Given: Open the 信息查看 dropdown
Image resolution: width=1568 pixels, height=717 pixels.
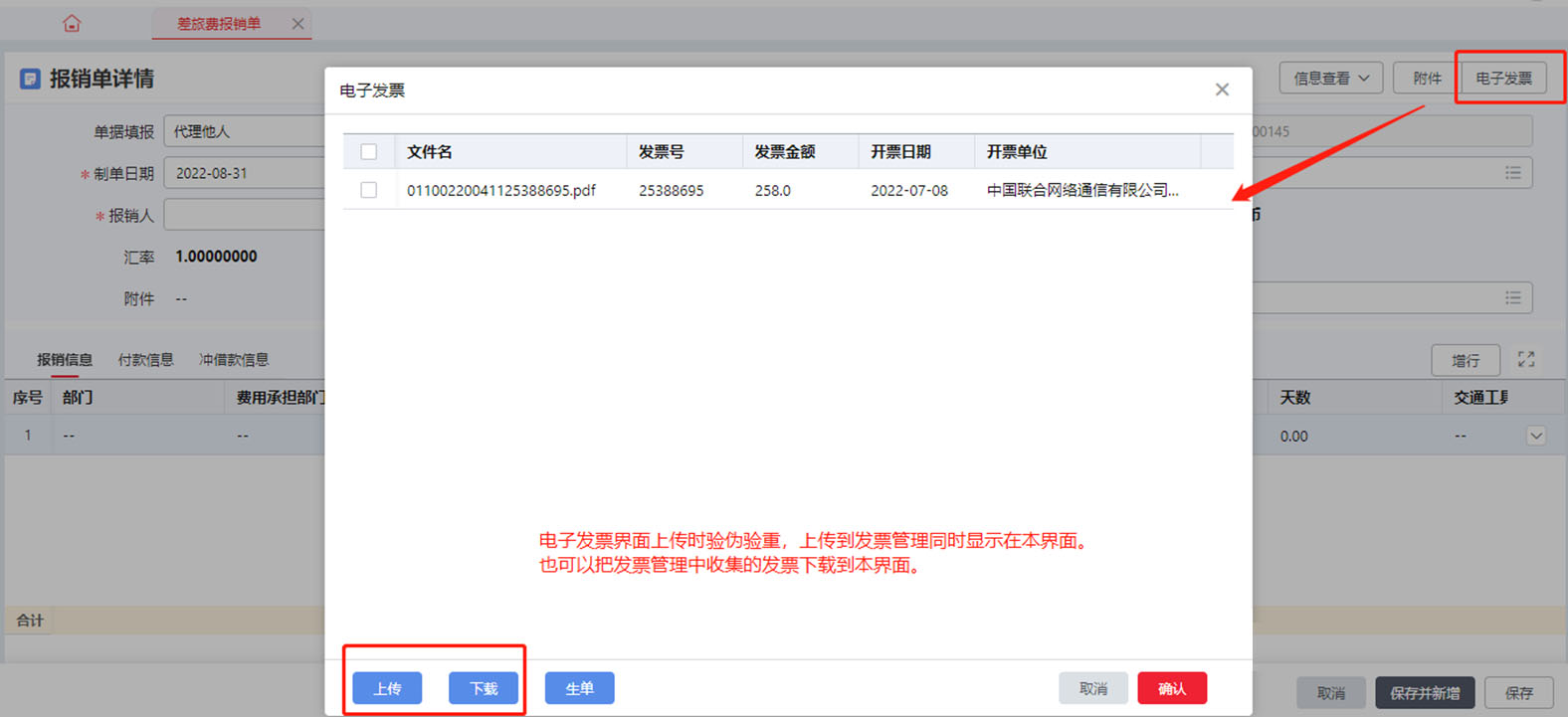Looking at the screenshot, I should (x=1331, y=78).
